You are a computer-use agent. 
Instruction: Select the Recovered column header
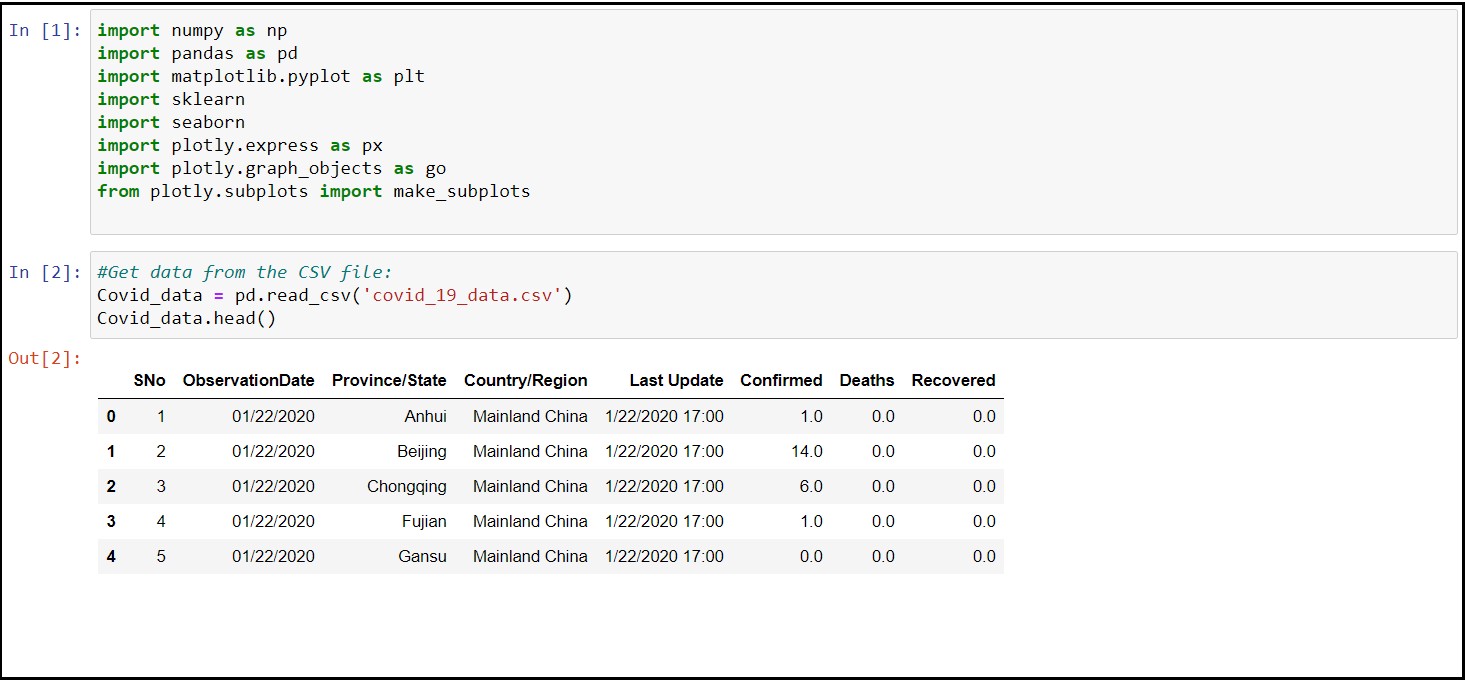(954, 380)
